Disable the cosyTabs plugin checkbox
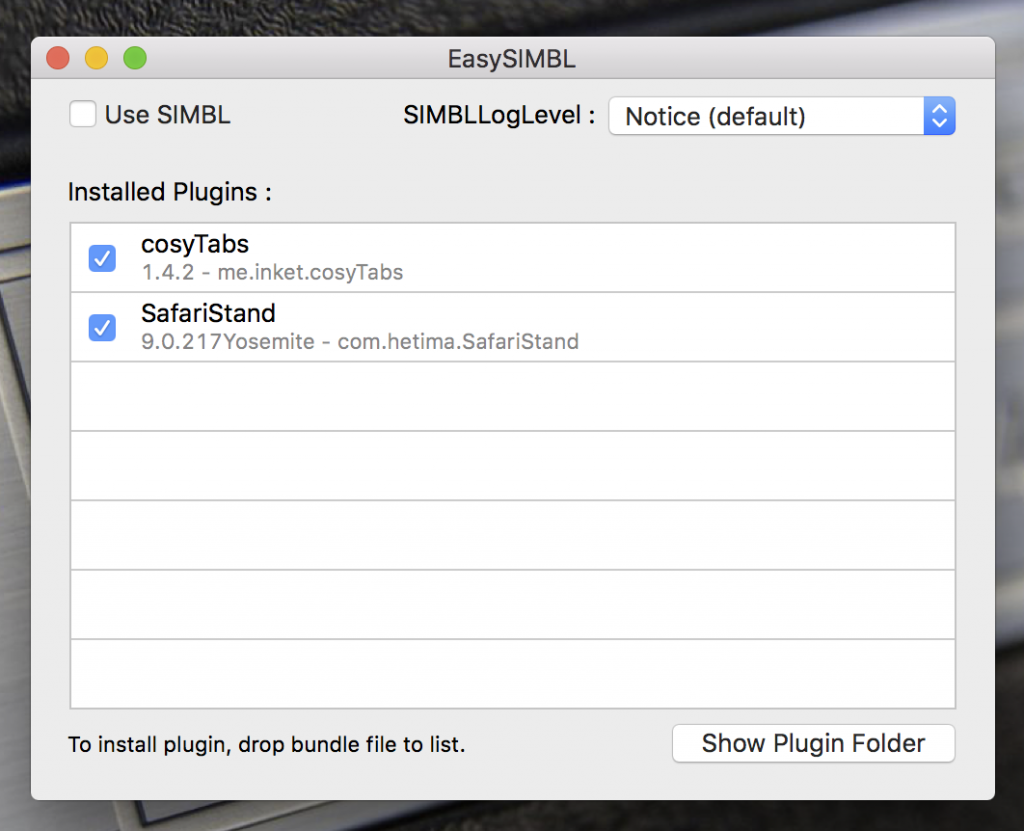 pyautogui.click(x=101, y=258)
